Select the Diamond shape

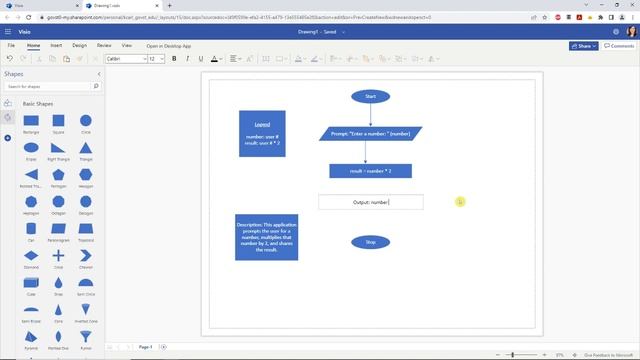31,256
